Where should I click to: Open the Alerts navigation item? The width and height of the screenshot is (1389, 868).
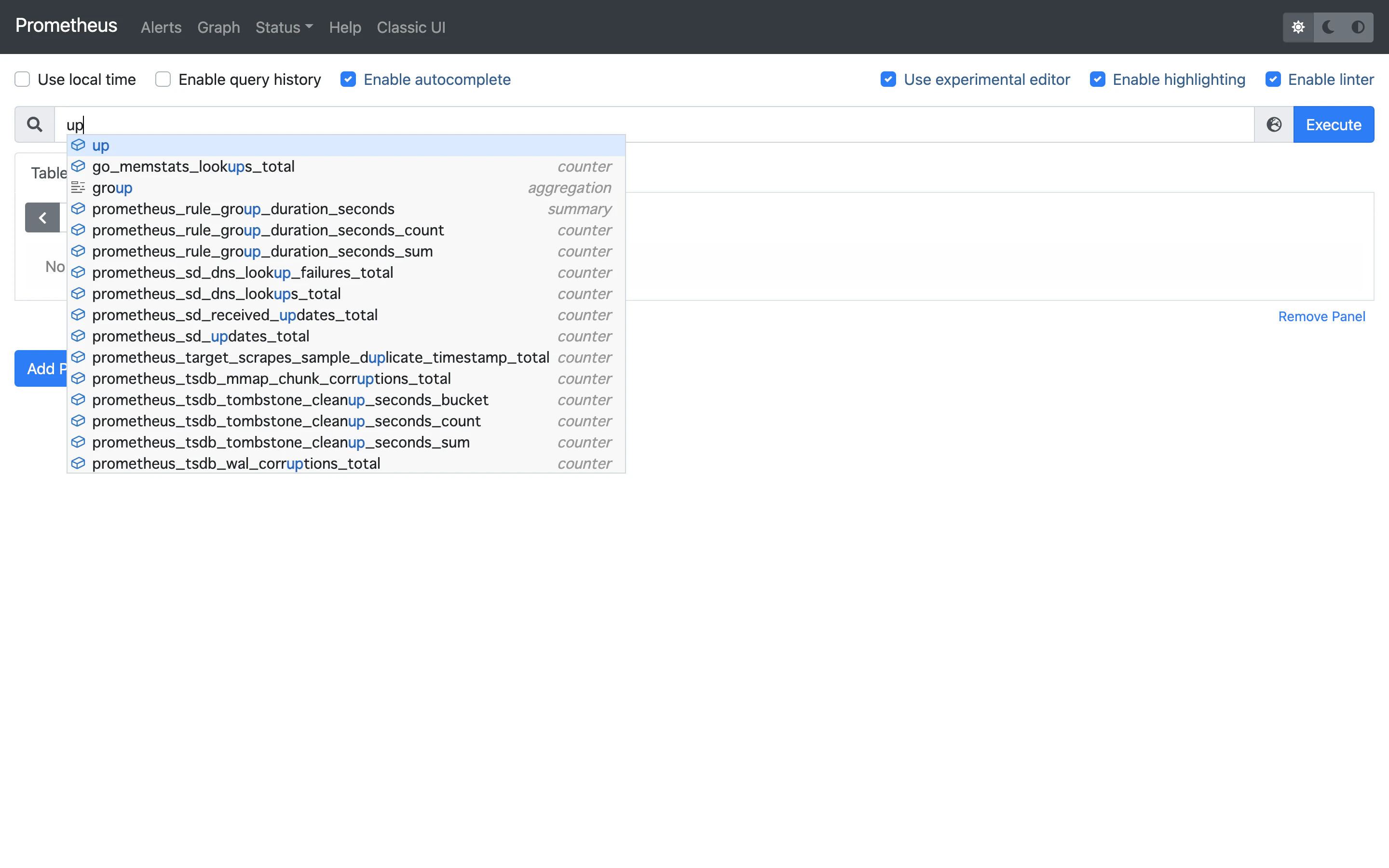161,27
